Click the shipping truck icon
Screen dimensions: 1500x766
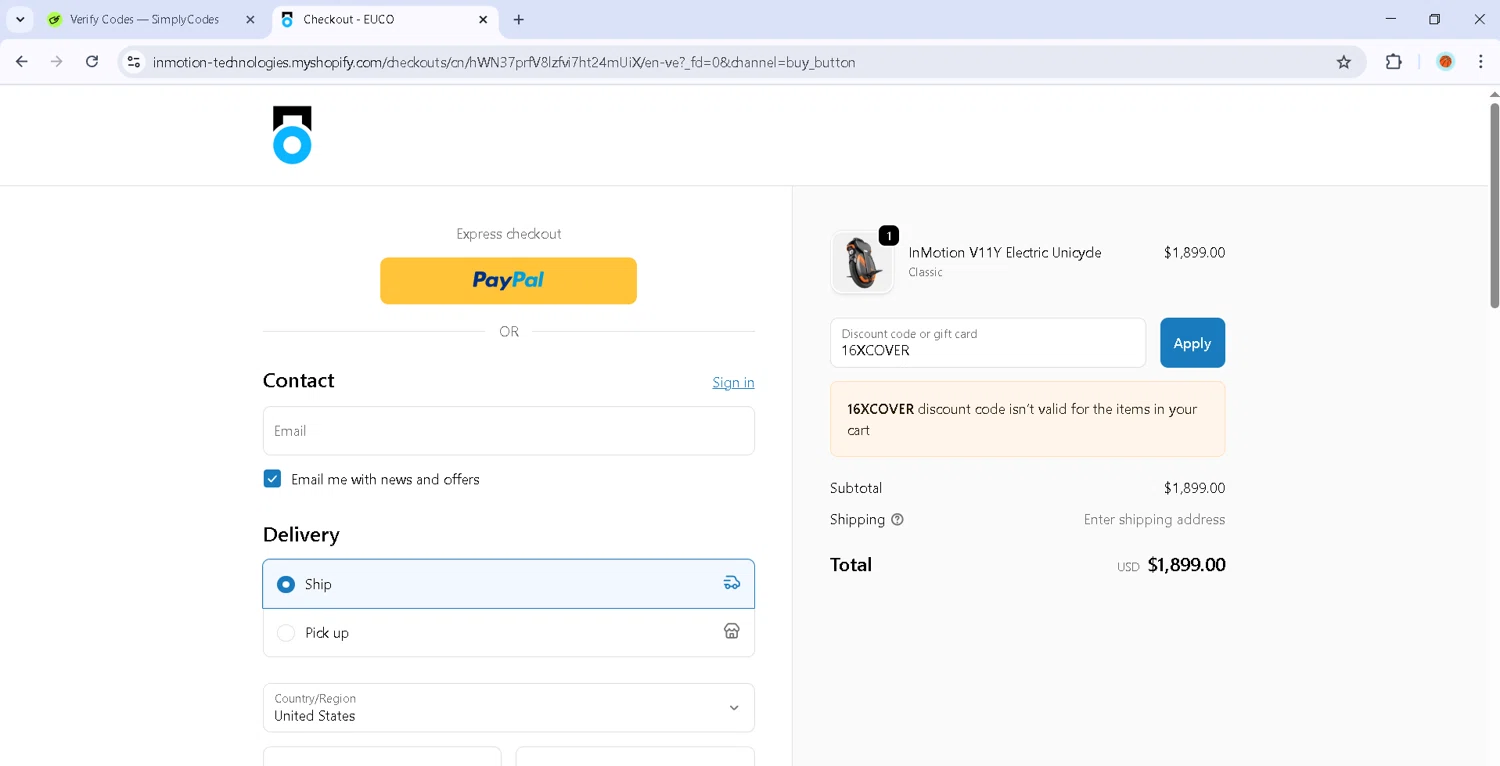tap(732, 583)
